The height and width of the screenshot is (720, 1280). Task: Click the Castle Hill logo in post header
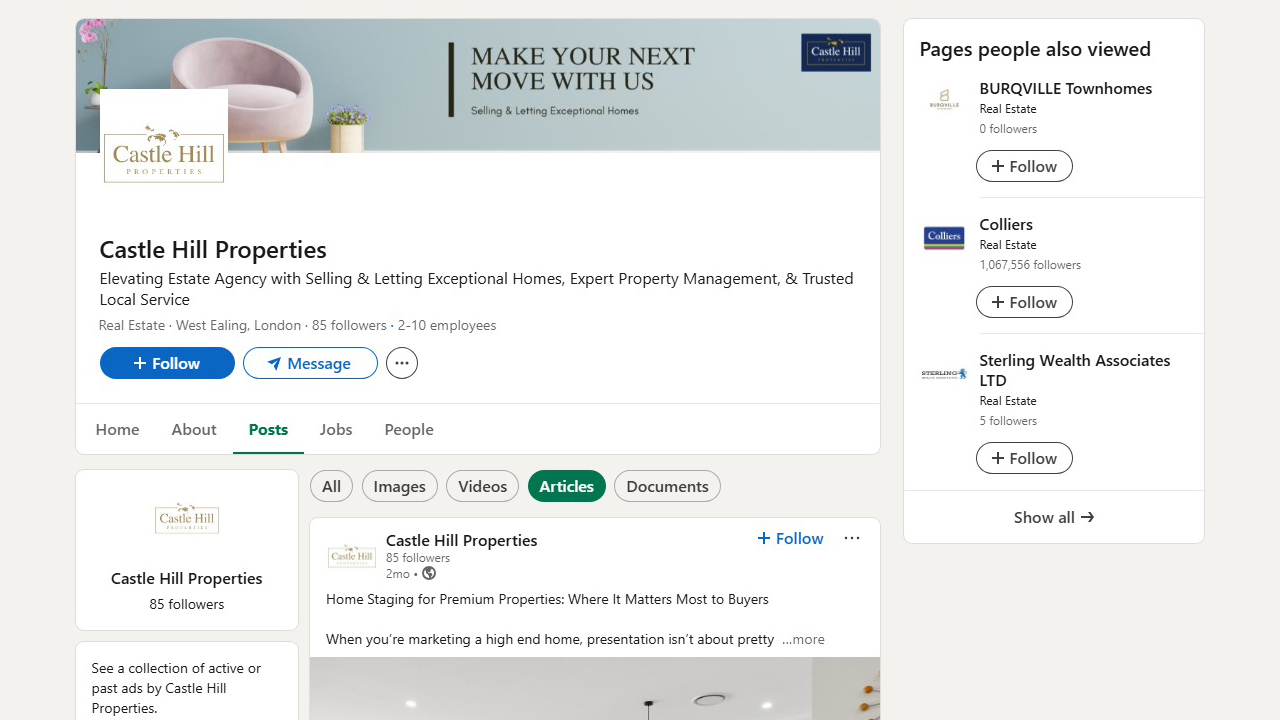pos(352,556)
